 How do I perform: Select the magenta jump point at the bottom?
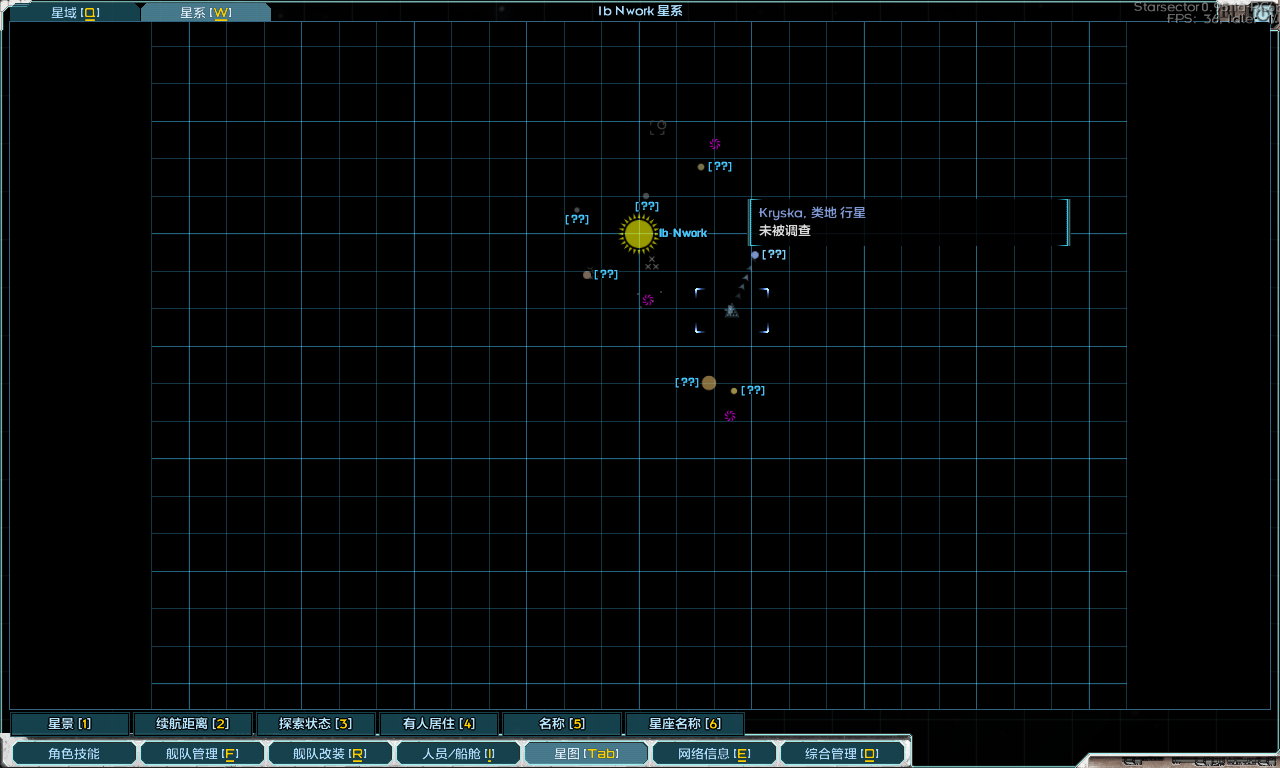tap(730, 416)
